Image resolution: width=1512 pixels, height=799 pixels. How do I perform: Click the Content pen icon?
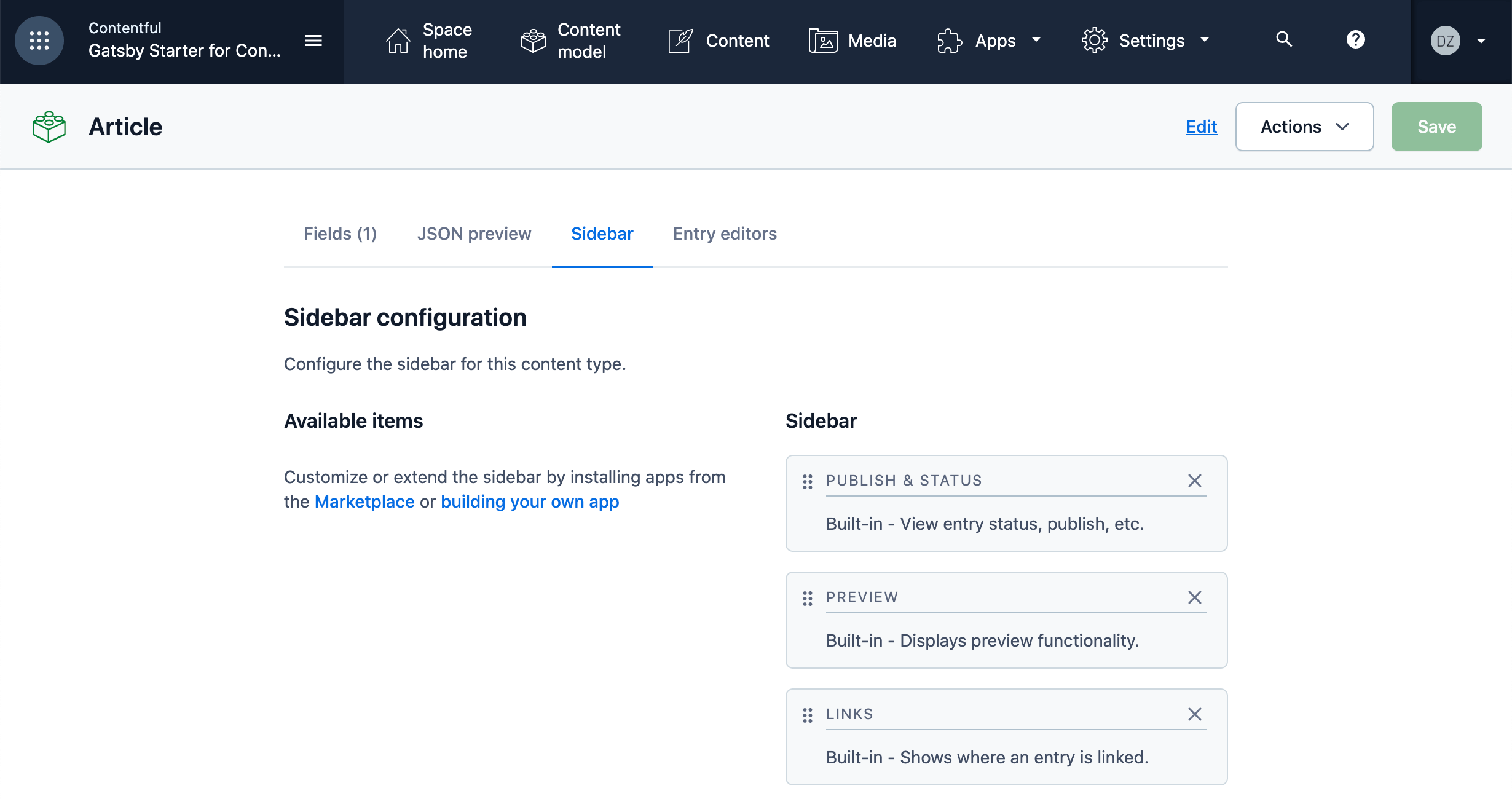[x=680, y=40]
